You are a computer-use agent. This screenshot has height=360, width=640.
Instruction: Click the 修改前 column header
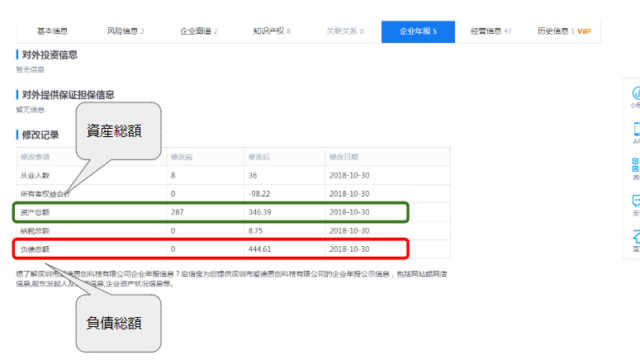pos(182,157)
